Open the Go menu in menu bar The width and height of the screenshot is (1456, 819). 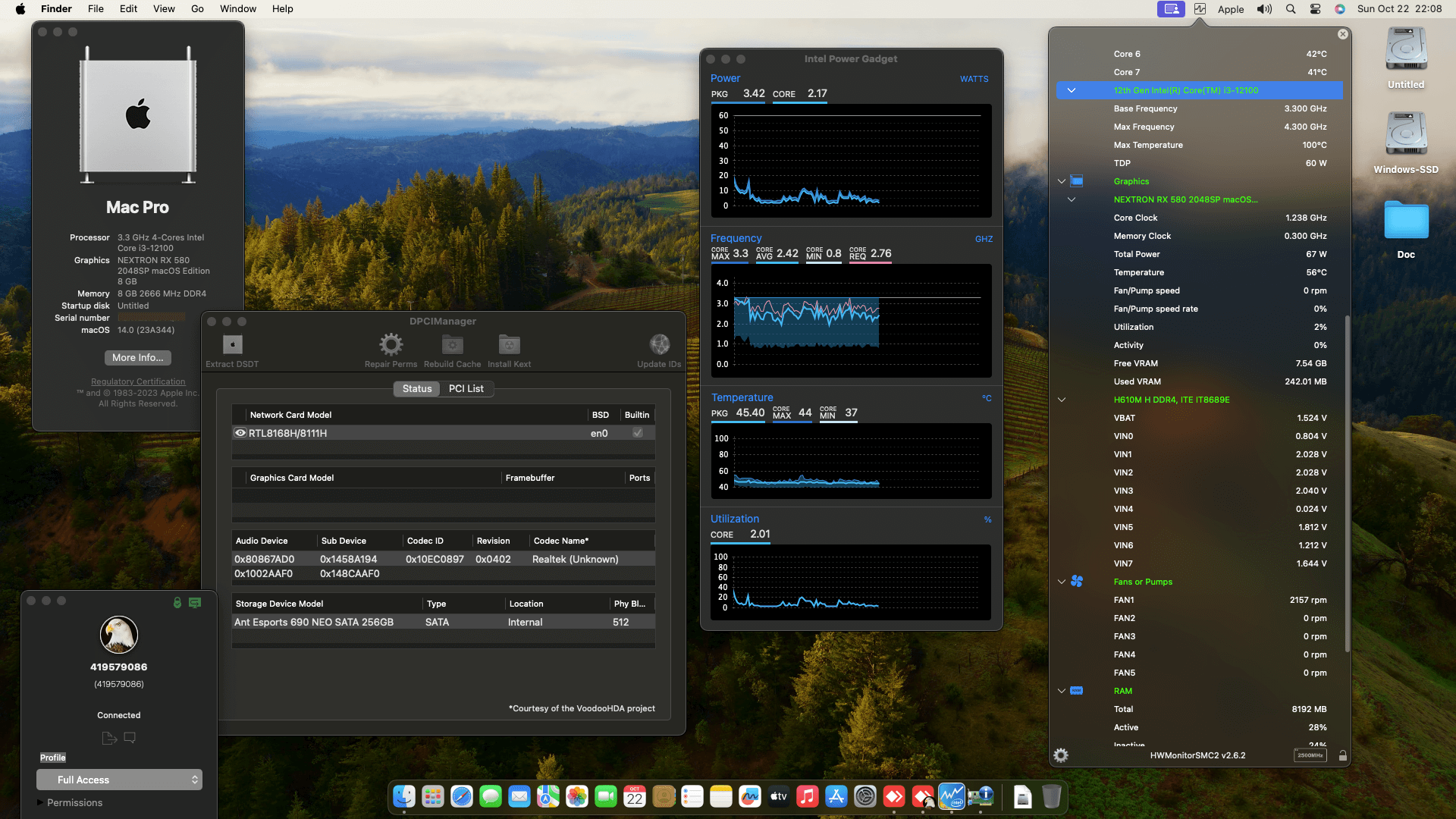pos(197,9)
